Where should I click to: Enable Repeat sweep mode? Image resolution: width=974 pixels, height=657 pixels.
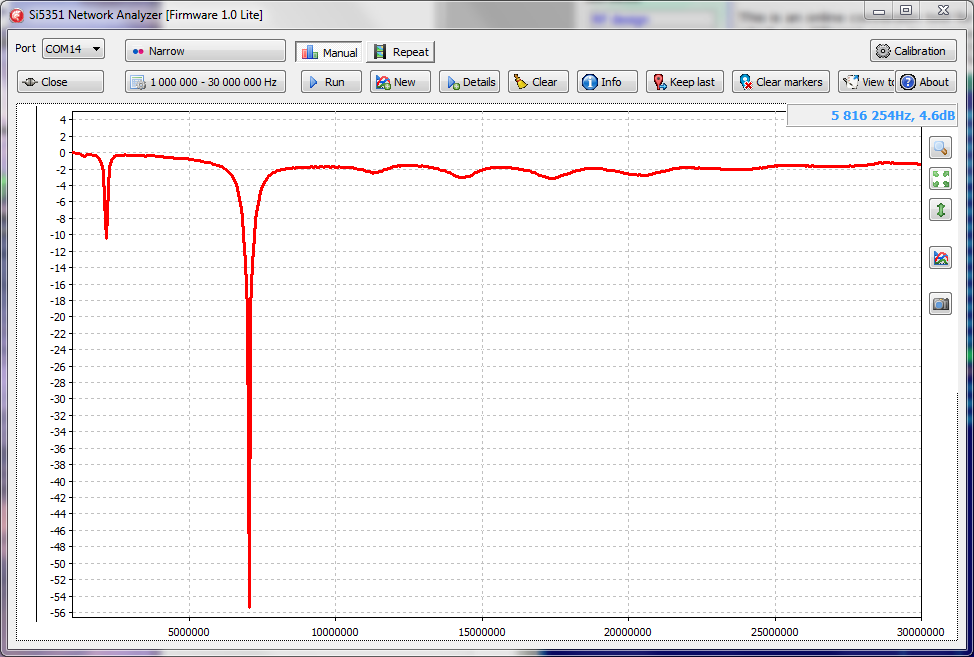pyautogui.click(x=401, y=52)
